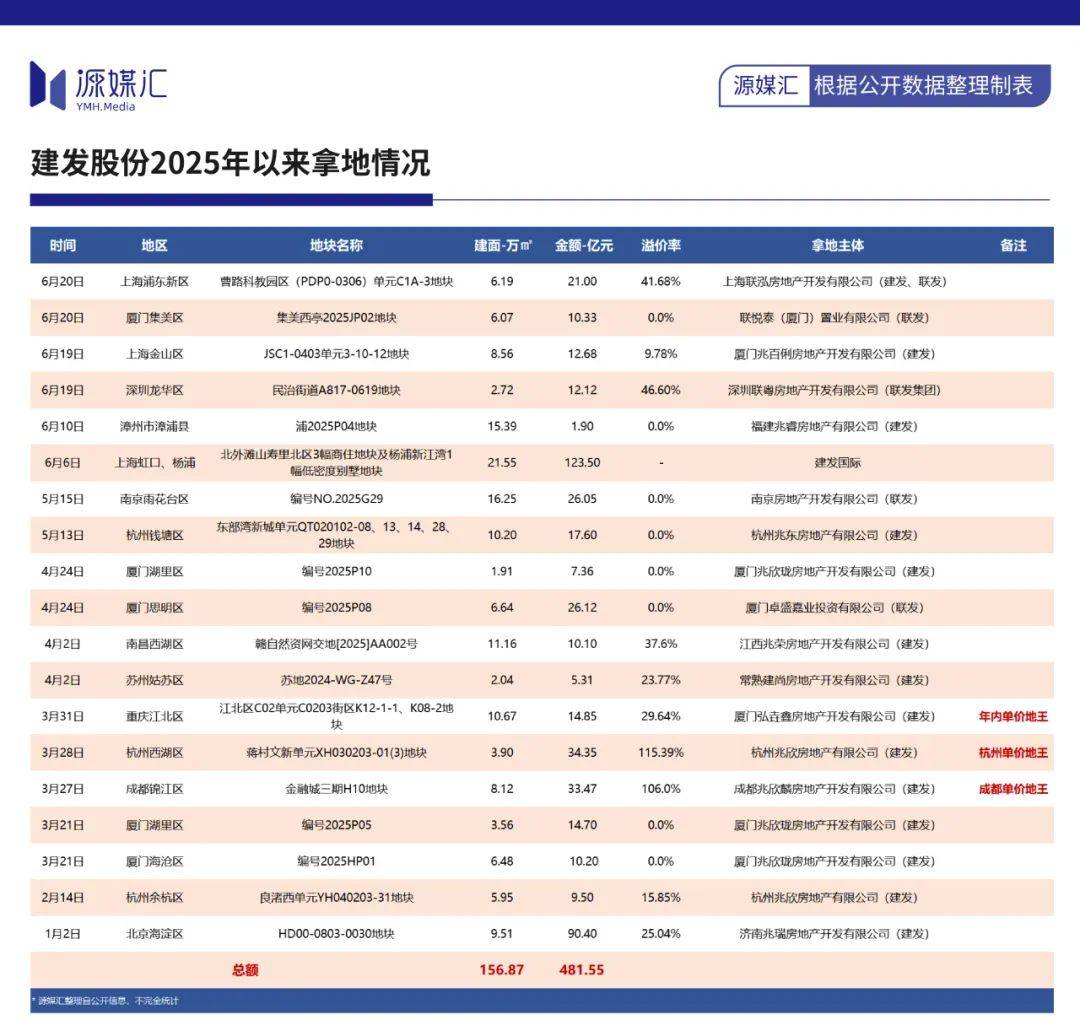Click the 建发国际 buyer cell
Image resolution: width=1080 pixels, height=1031 pixels.
(x=838, y=463)
